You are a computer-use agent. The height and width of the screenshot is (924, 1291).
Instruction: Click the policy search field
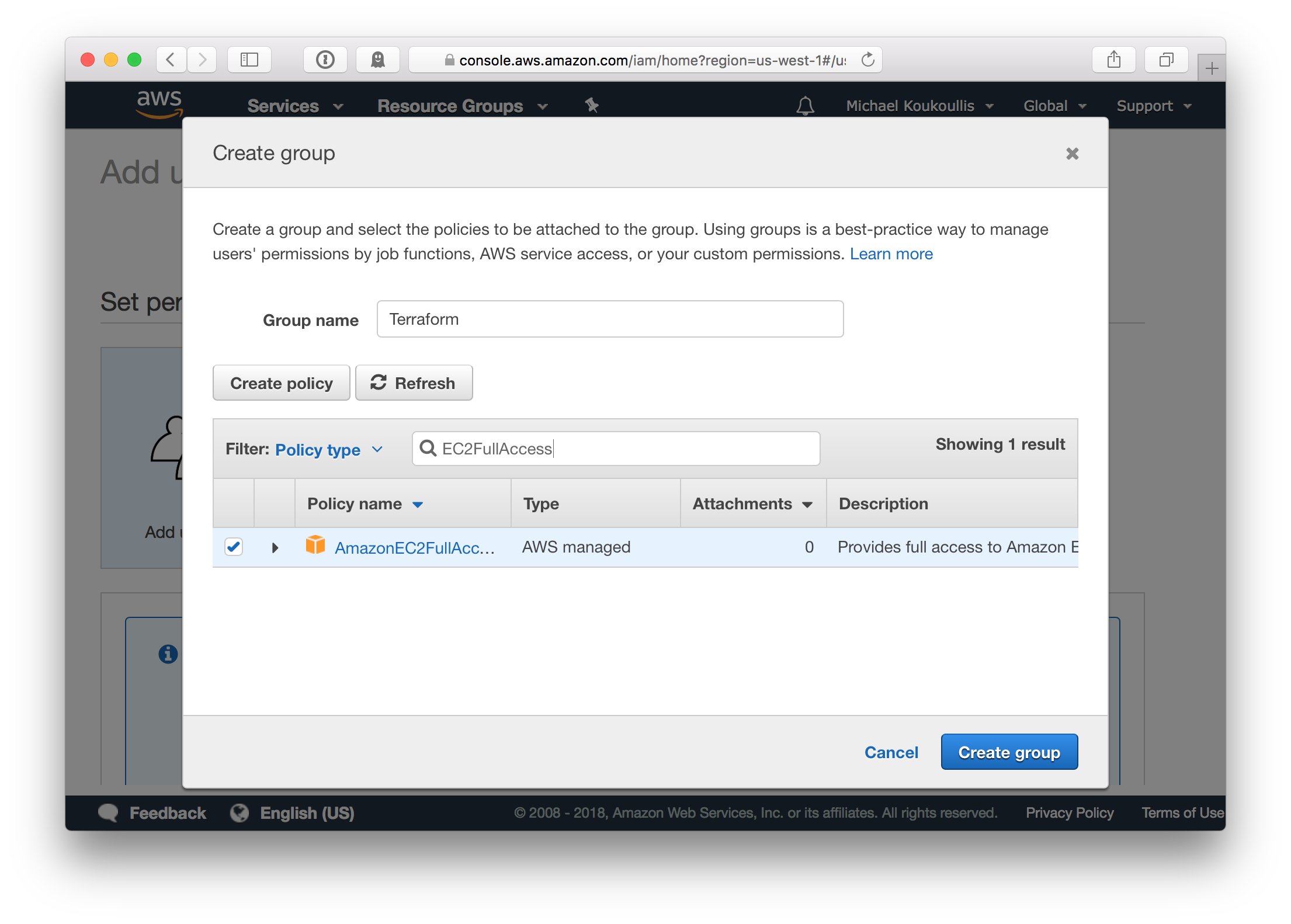(x=616, y=449)
